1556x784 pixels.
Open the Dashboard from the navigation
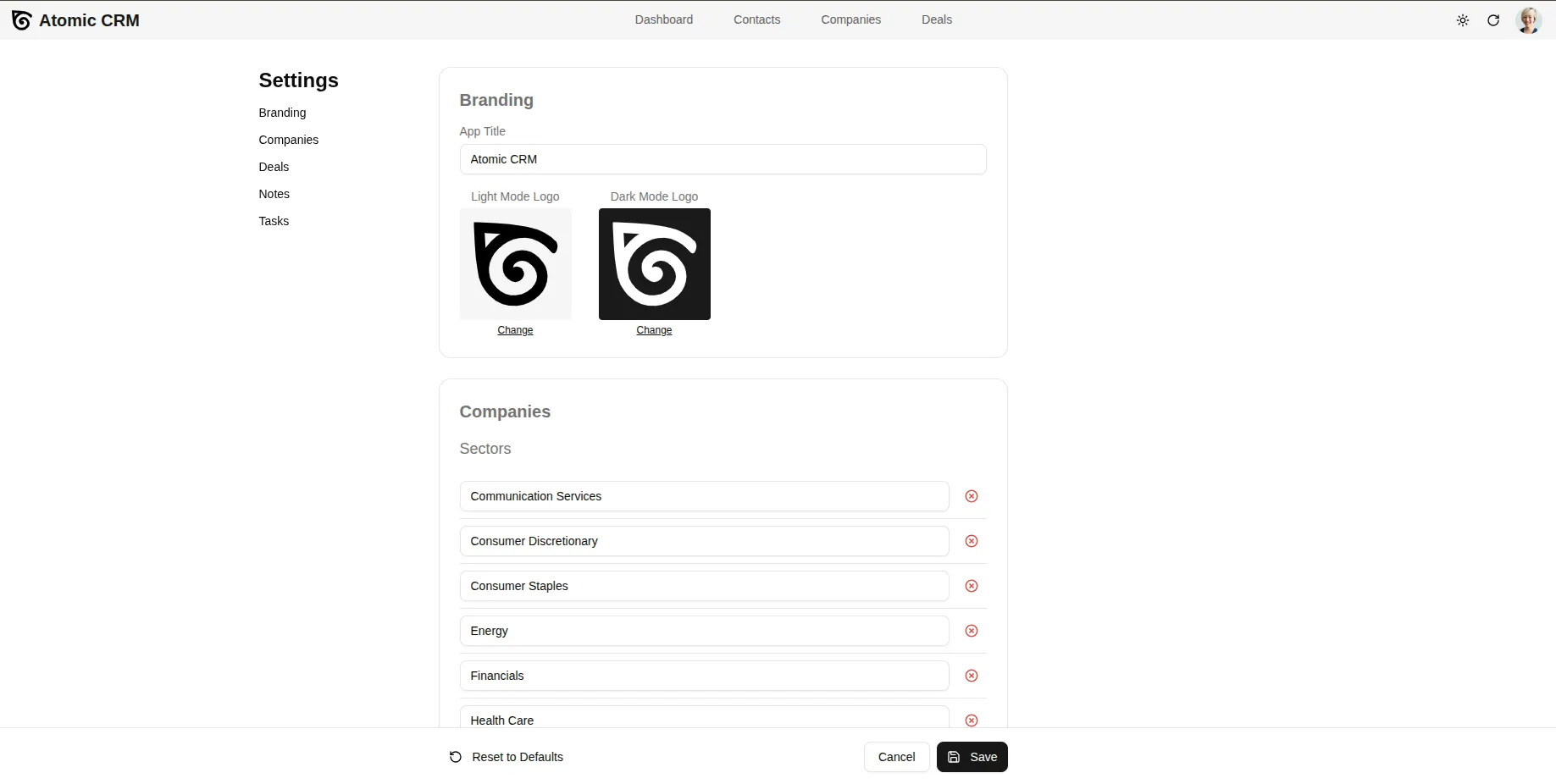point(663,19)
